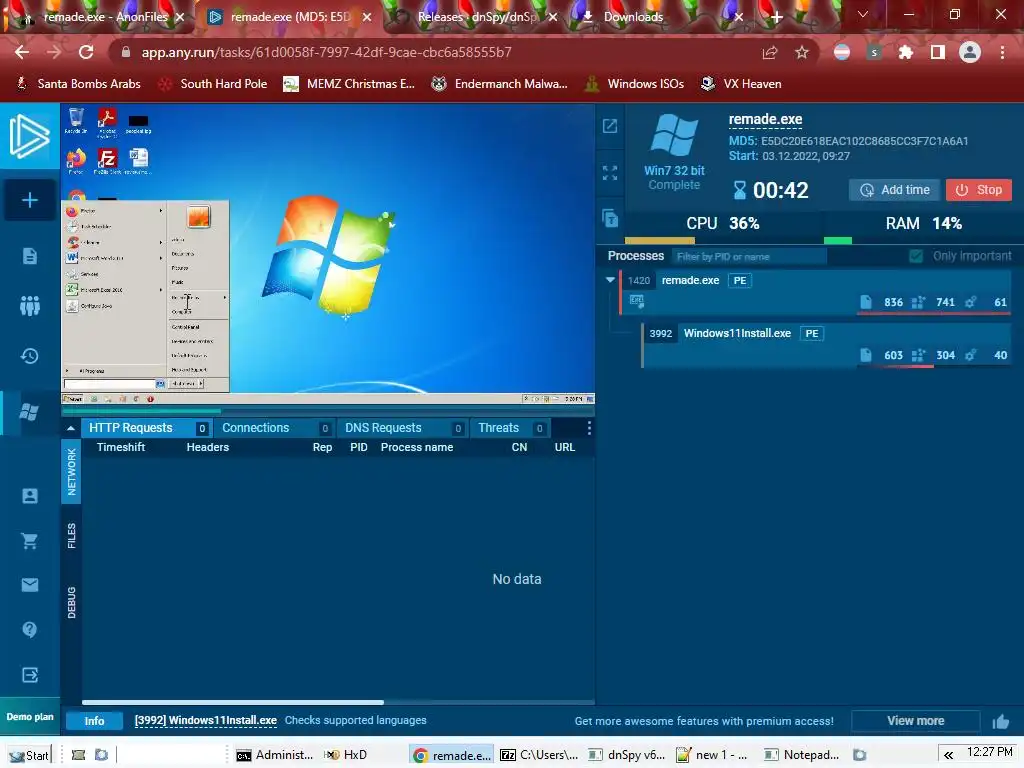Open Chrome extensions puzzle icon
The height and width of the screenshot is (768, 1024).
(x=905, y=52)
